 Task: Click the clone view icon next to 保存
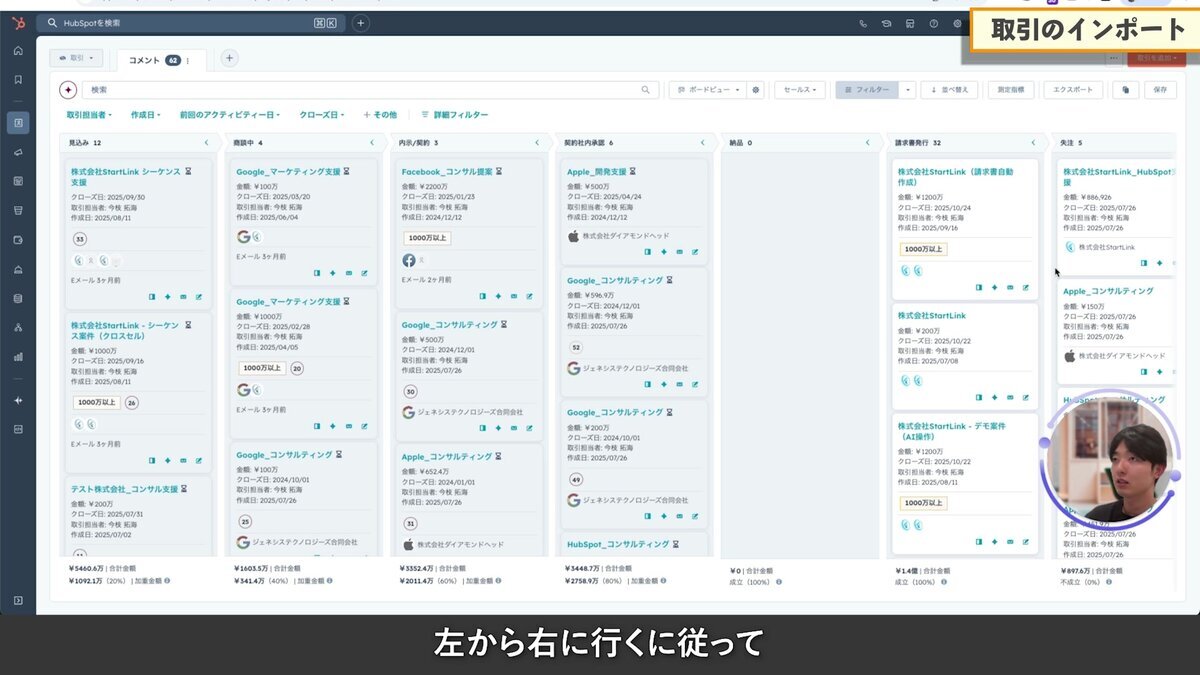pos(1125,89)
